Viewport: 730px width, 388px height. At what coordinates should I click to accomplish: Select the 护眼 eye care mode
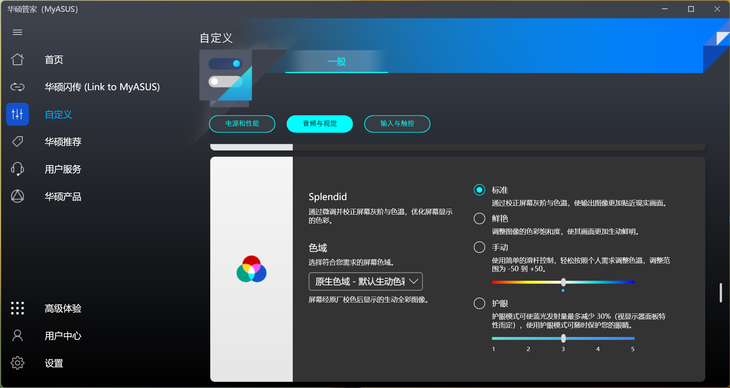tap(479, 304)
